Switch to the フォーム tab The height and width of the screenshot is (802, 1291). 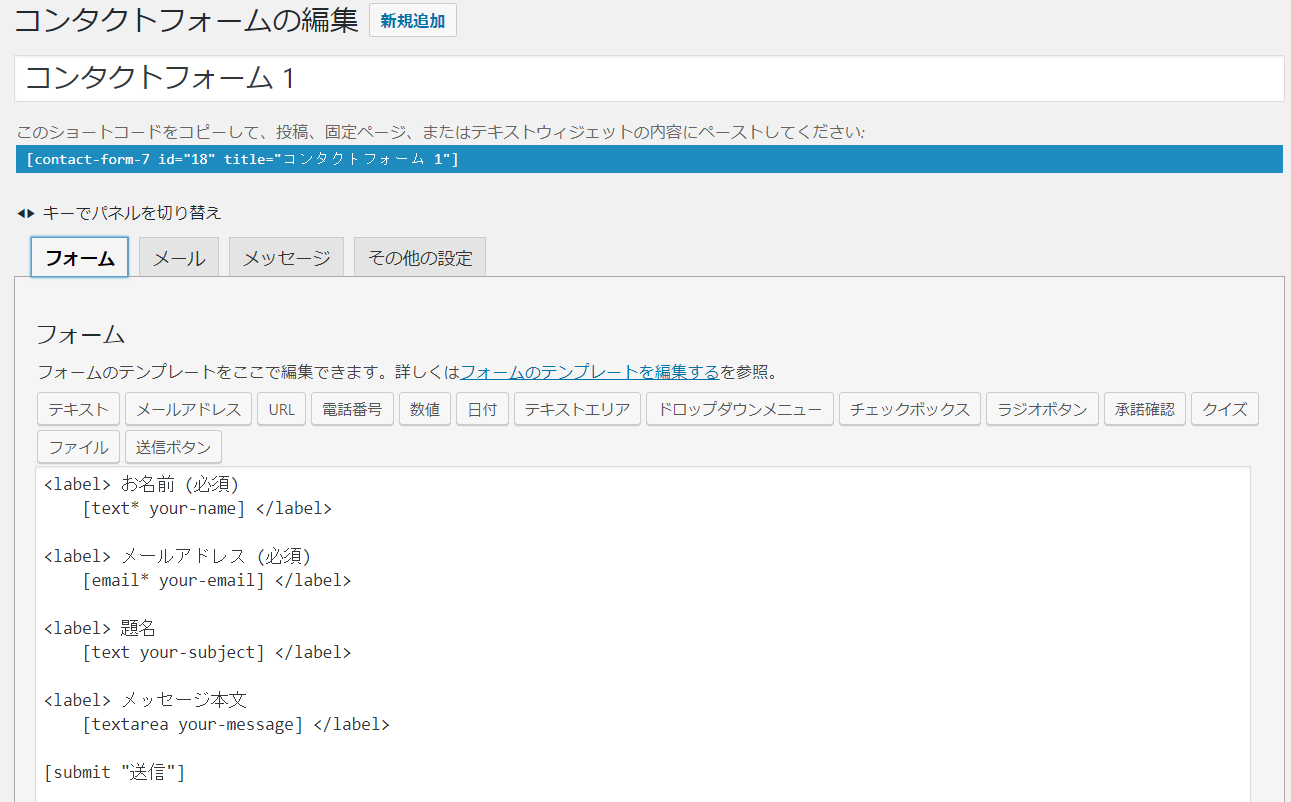[x=80, y=258]
